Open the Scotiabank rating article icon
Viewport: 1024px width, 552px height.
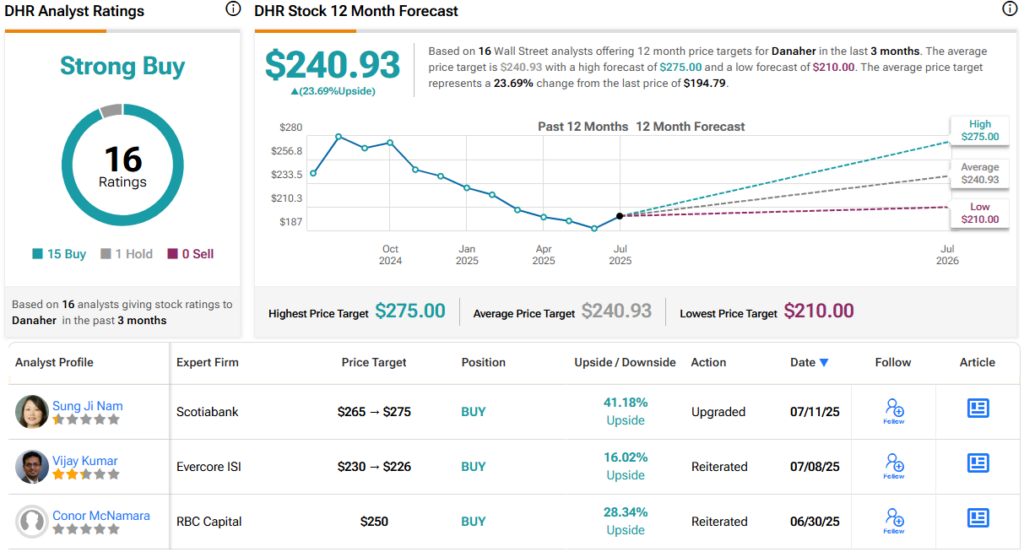point(978,408)
